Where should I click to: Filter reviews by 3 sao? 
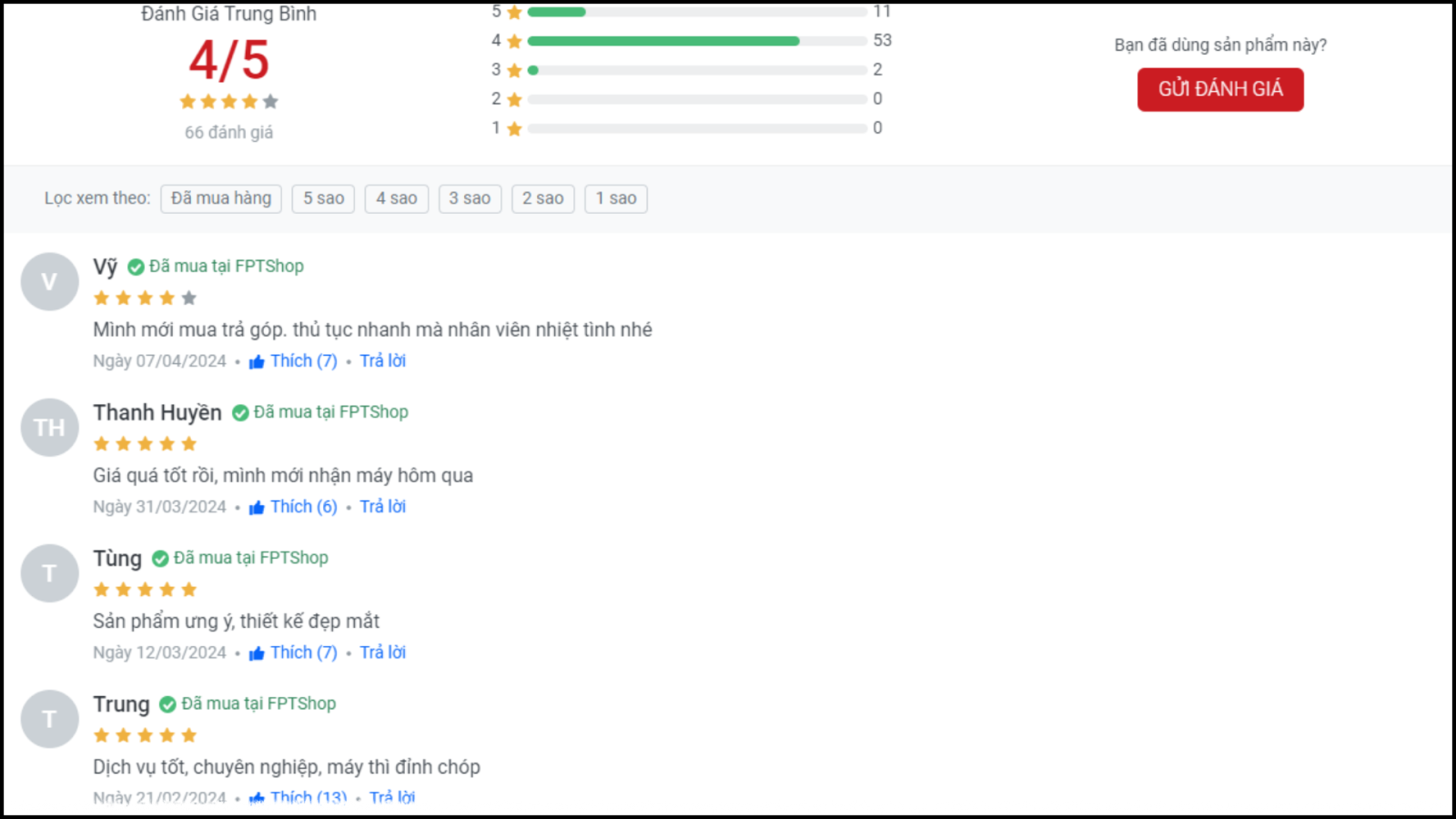pos(470,198)
